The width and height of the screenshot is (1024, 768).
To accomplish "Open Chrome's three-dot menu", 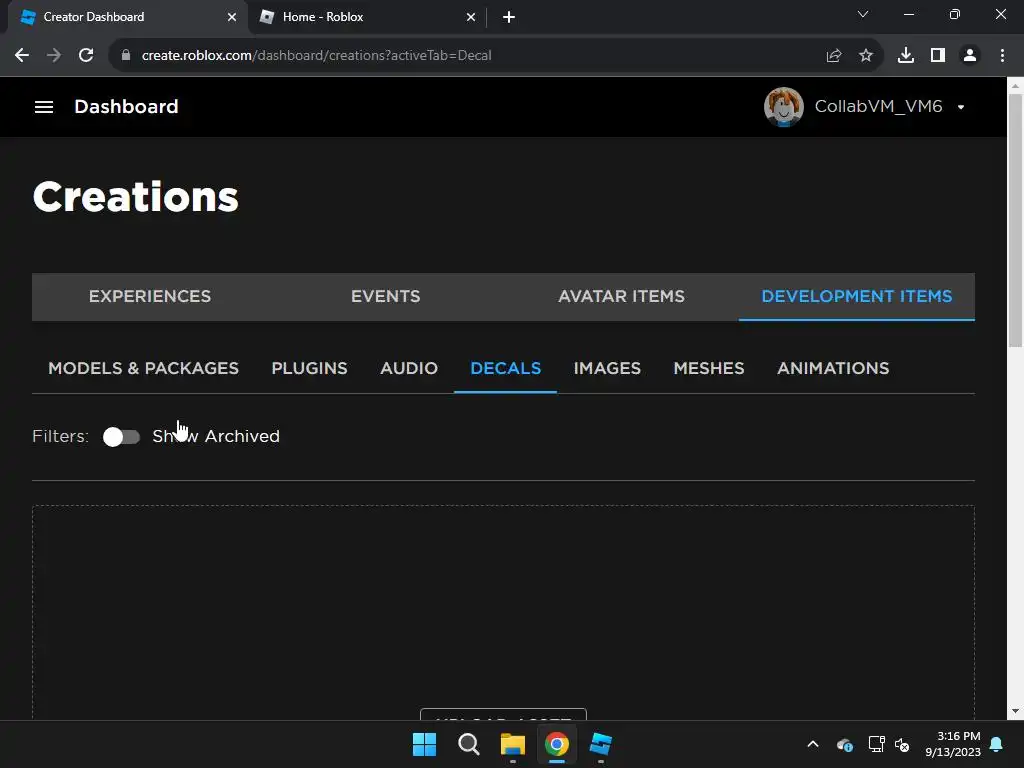I will click(1002, 56).
